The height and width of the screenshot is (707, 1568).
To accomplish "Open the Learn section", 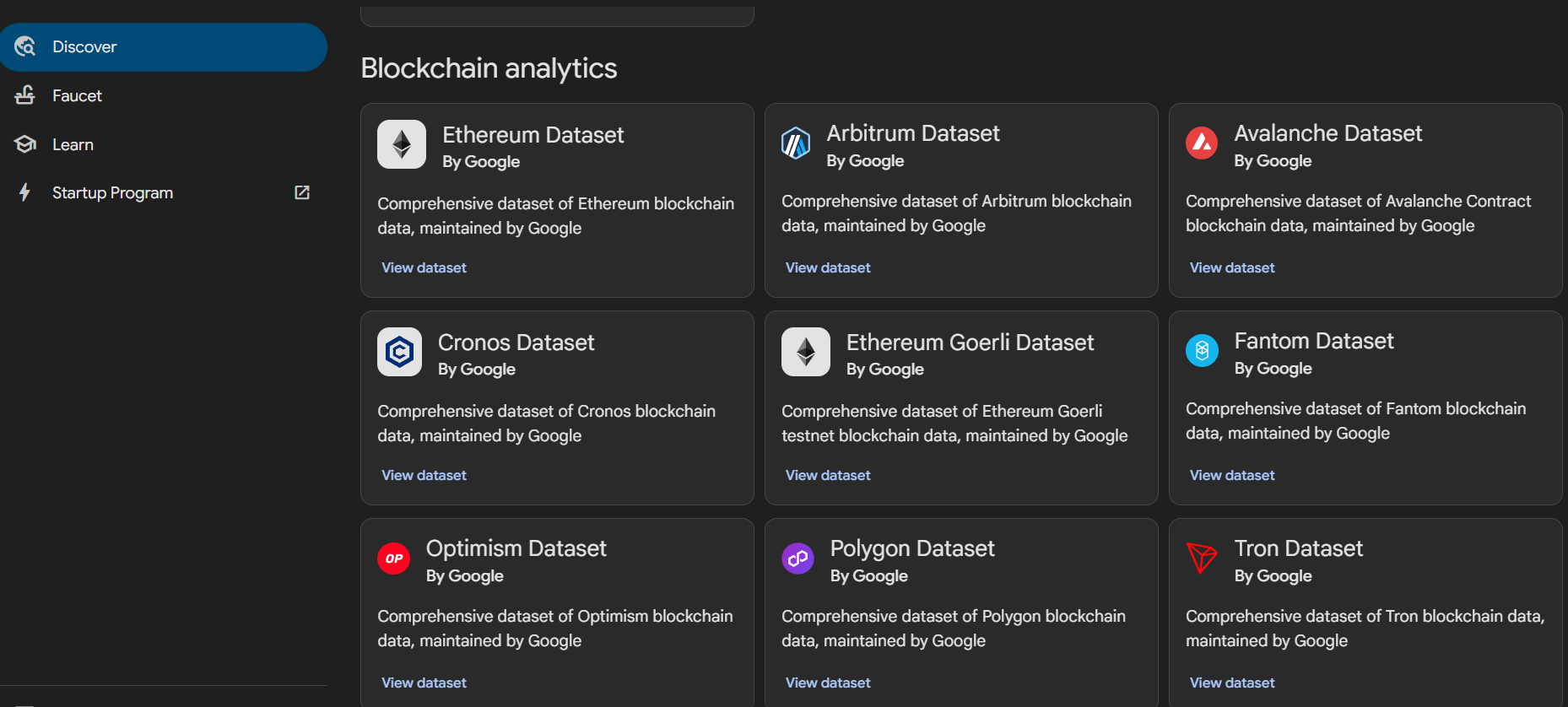I will point(164,144).
